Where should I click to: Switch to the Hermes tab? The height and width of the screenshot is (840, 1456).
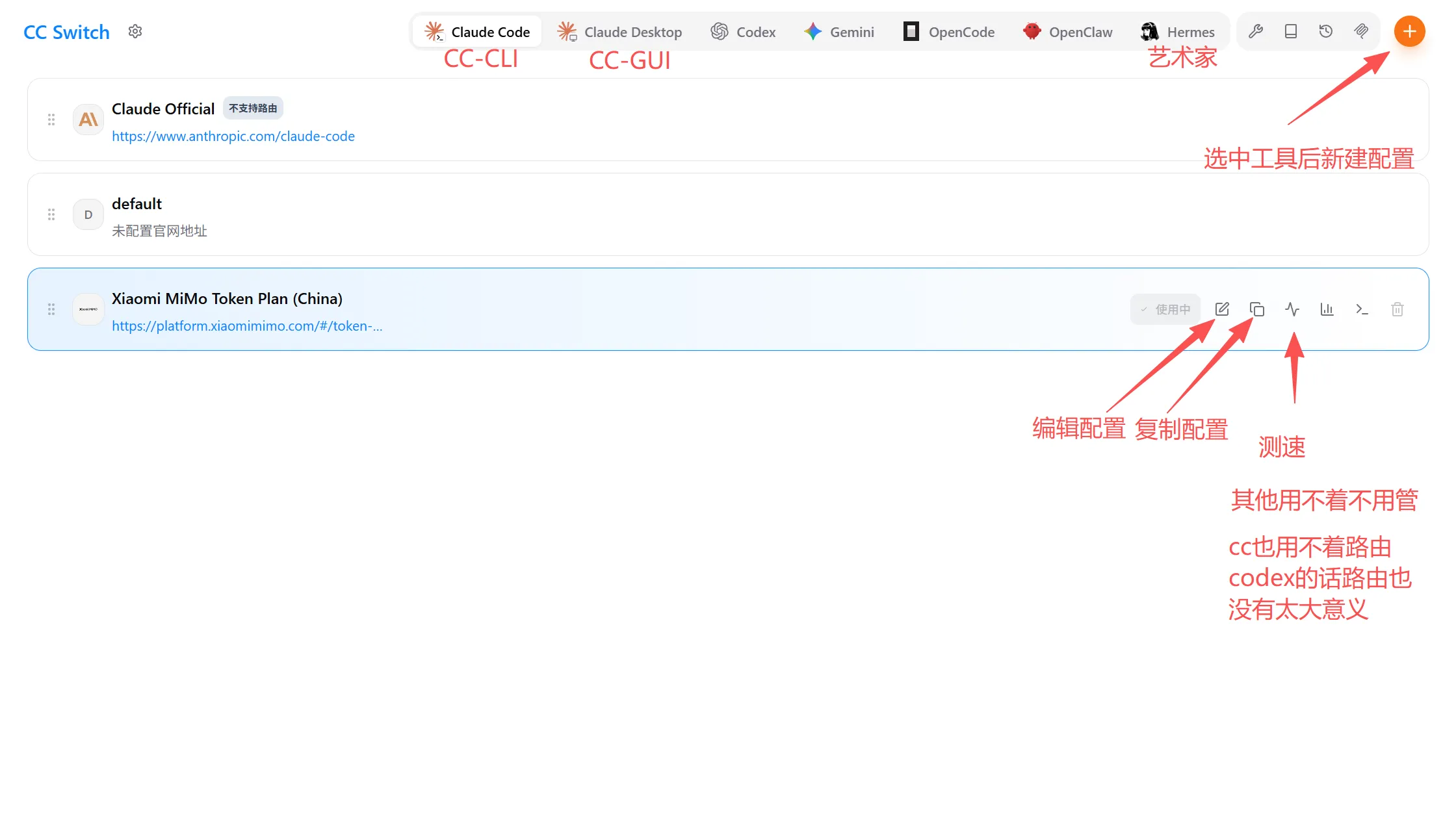coord(1177,32)
